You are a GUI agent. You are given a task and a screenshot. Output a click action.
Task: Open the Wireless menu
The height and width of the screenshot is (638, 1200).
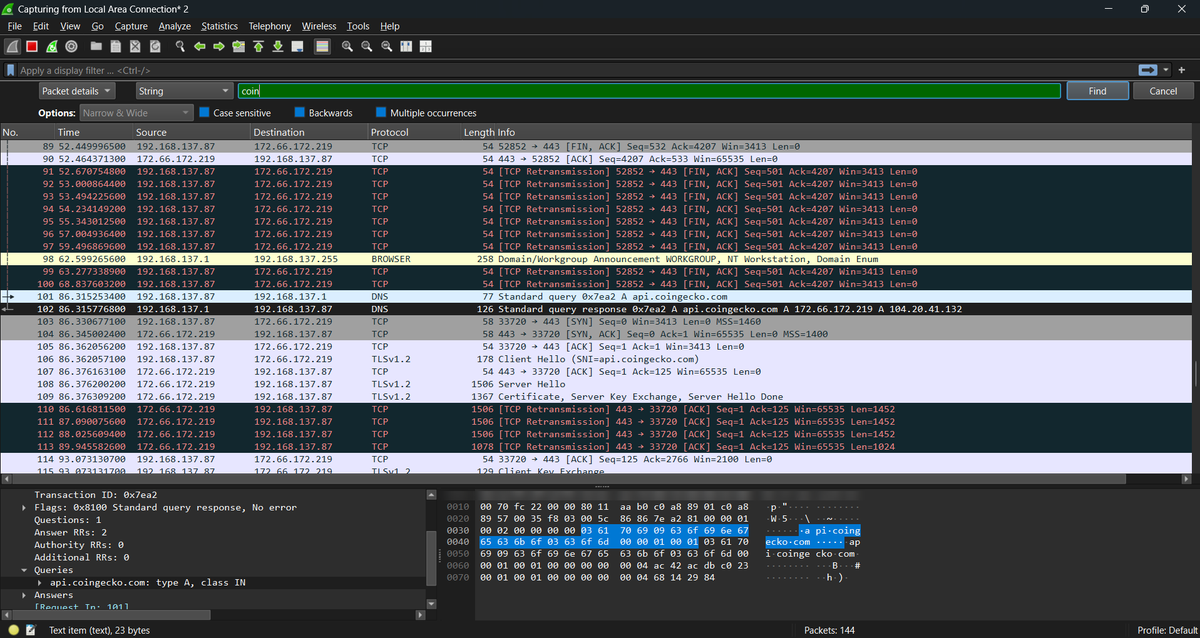(319, 26)
